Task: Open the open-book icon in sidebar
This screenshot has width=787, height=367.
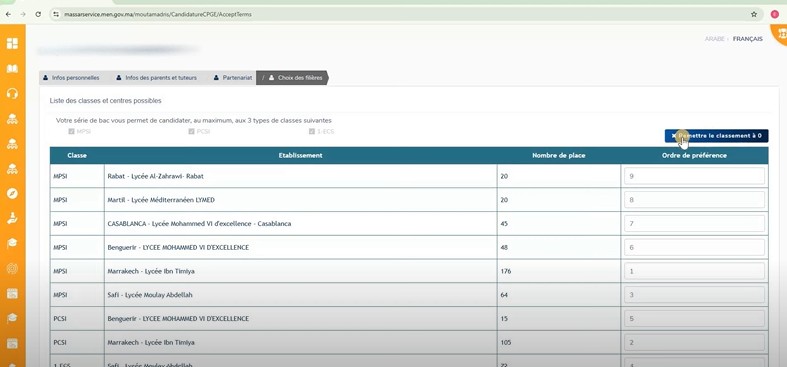Action: coord(12,68)
